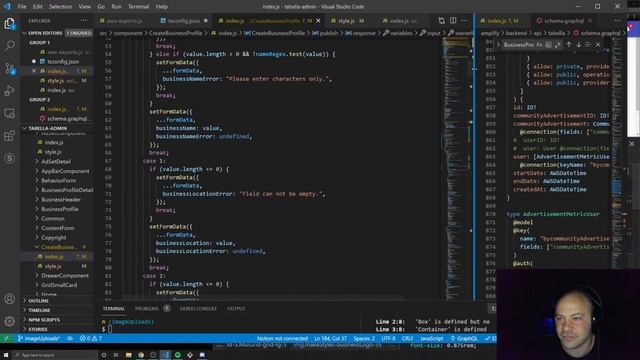Open the Manage gear icon
This screenshot has height=360, width=640.
click(9, 321)
